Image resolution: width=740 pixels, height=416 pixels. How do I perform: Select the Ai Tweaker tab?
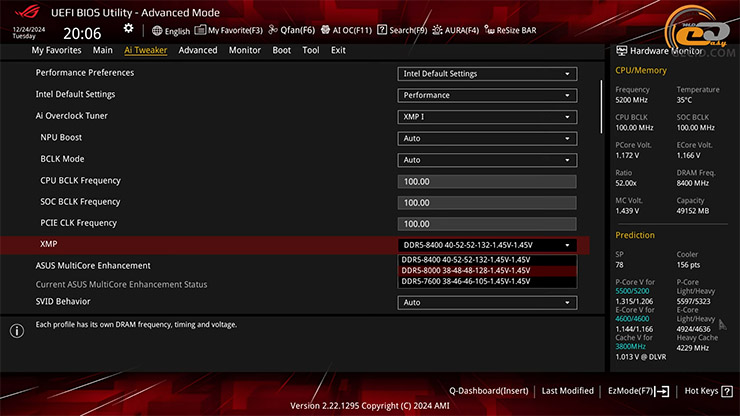145,50
